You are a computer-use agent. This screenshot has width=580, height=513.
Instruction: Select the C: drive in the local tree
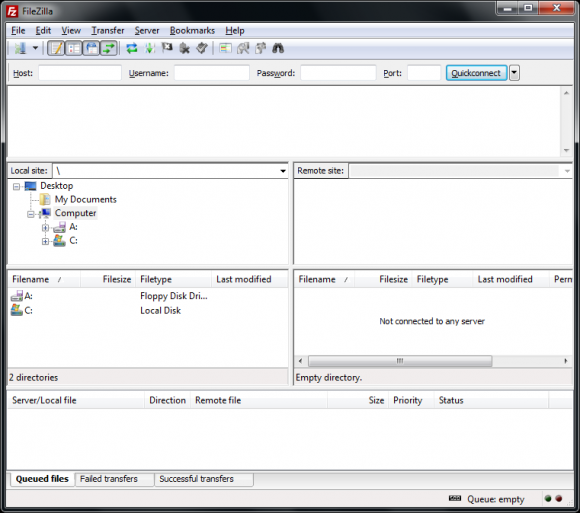pos(73,240)
